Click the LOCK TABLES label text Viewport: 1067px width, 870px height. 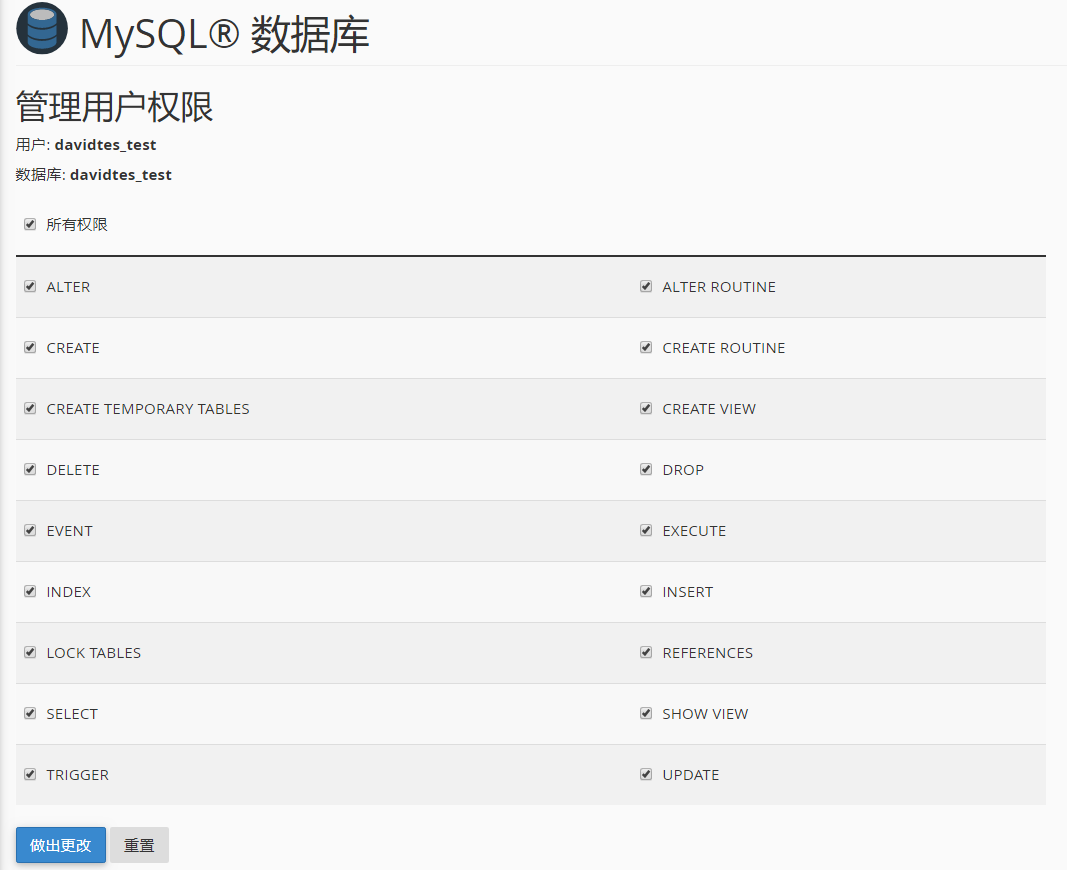pyautogui.click(x=94, y=653)
